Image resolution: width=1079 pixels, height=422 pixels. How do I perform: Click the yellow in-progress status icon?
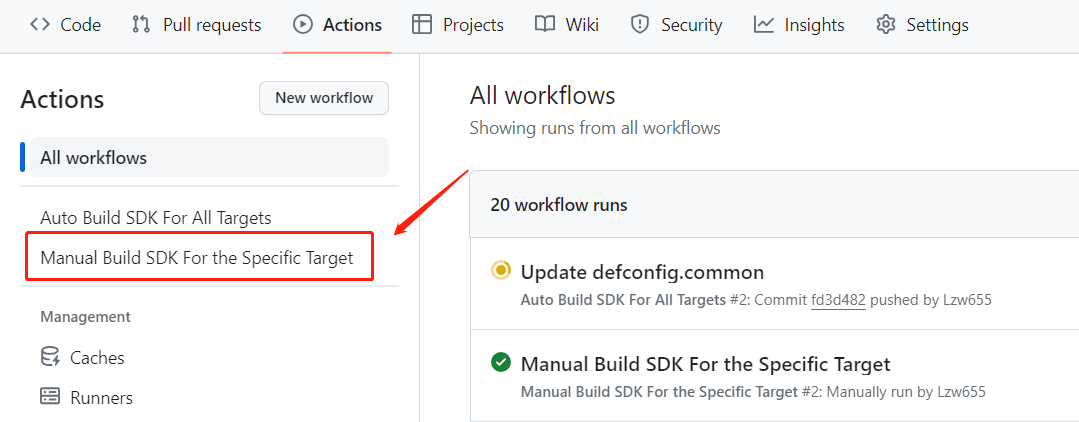pos(501,271)
